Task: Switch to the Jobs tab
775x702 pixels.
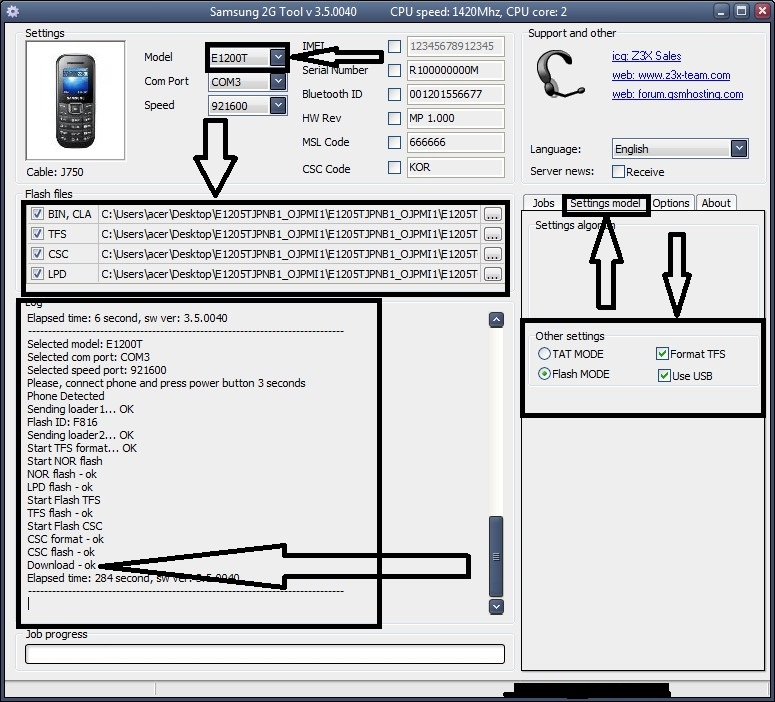Action: tap(543, 203)
